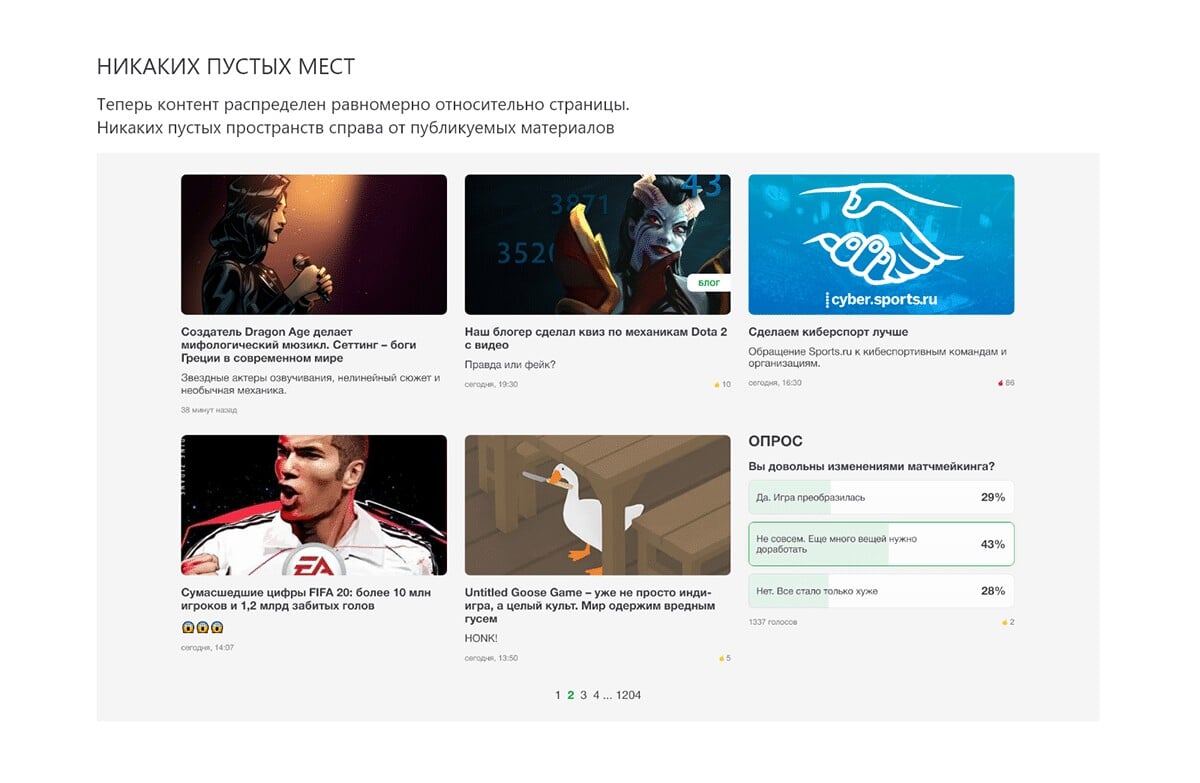Click current pagination page 2
This screenshot has width=1200, height=783.
pos(571,695)
